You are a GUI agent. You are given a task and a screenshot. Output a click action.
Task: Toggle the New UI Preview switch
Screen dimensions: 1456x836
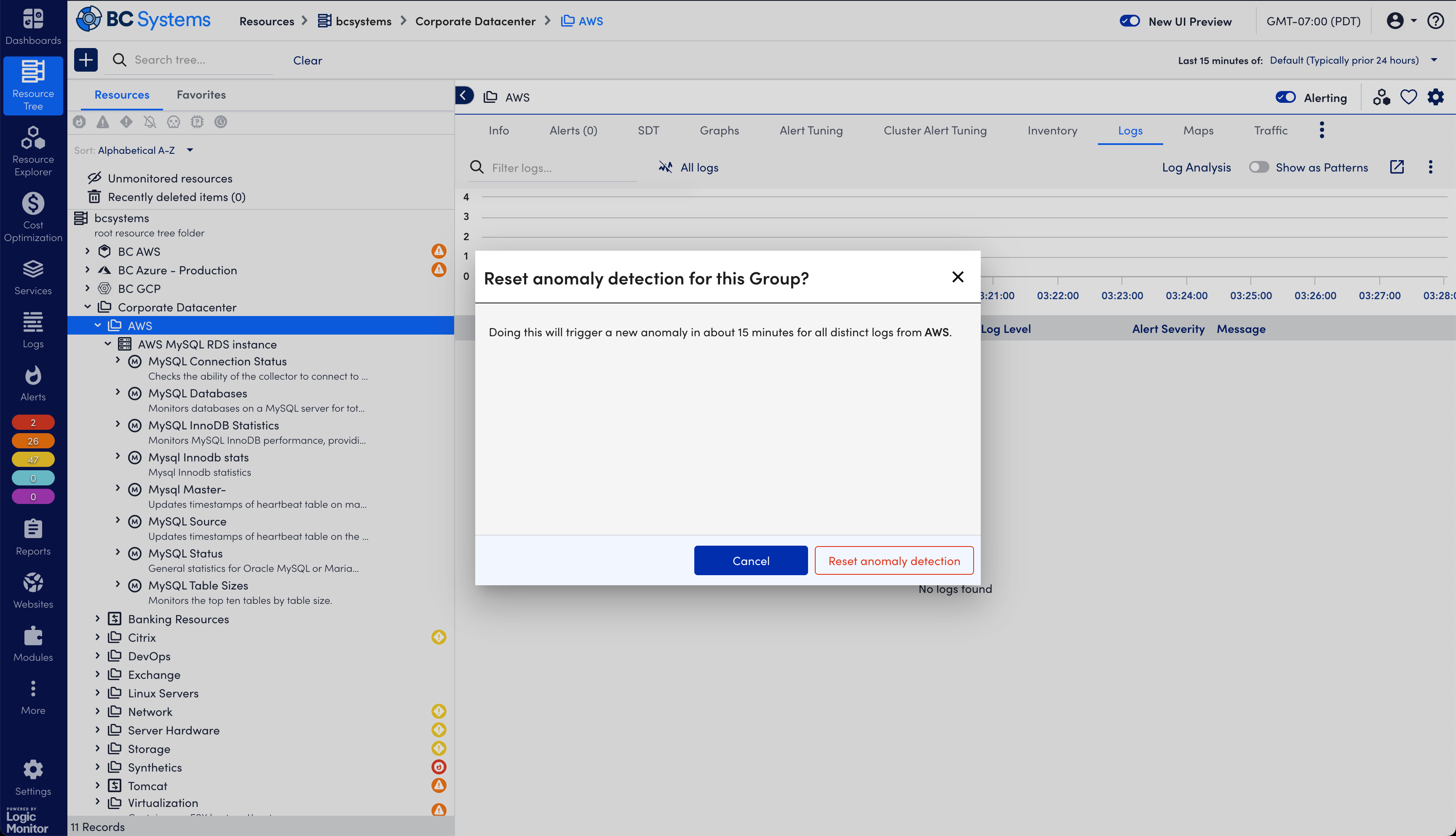coord(1129,21)
